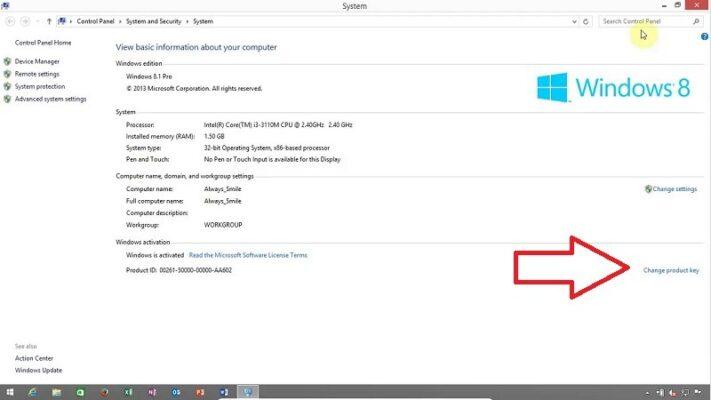Open Remote settings link
Viewport: 711px width, 400px height.
37,74
